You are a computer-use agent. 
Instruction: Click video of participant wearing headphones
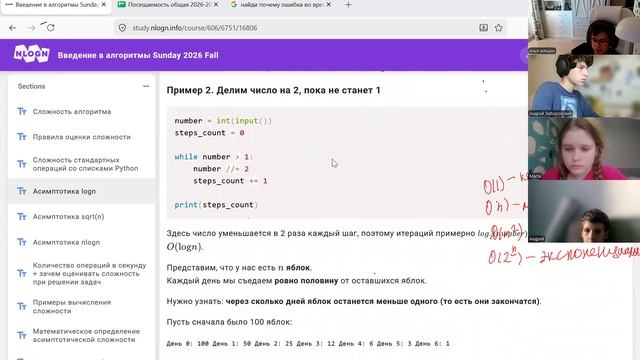click(584, 86)
